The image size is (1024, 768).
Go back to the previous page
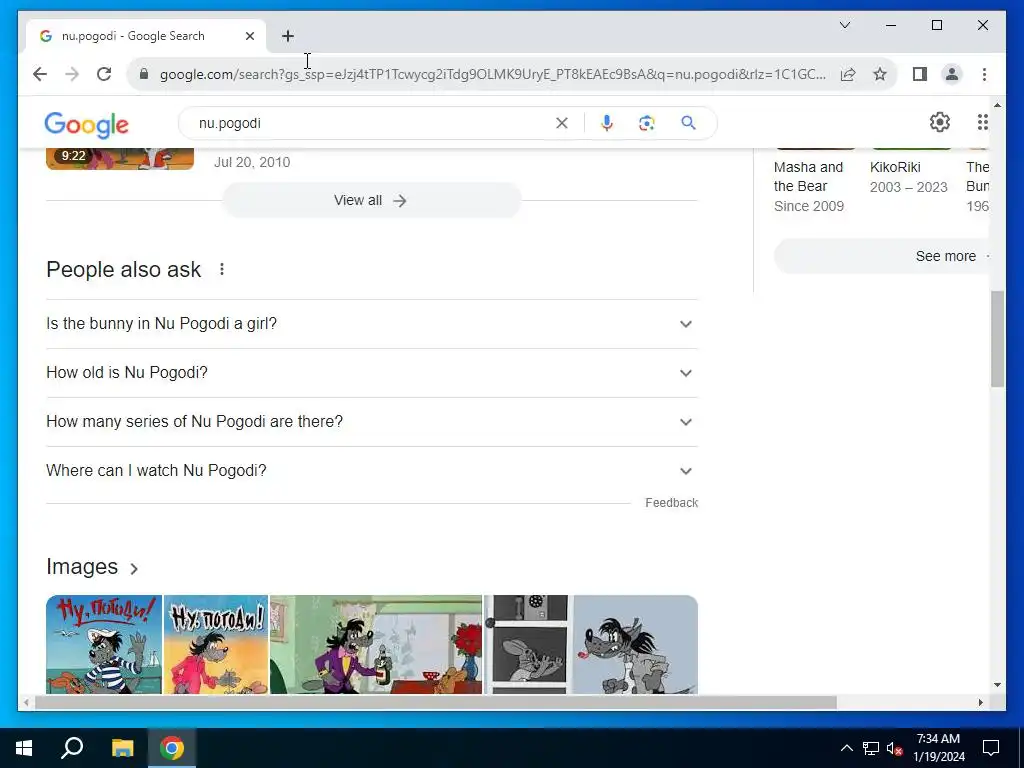pyautogui.click(x=40, y=74)
